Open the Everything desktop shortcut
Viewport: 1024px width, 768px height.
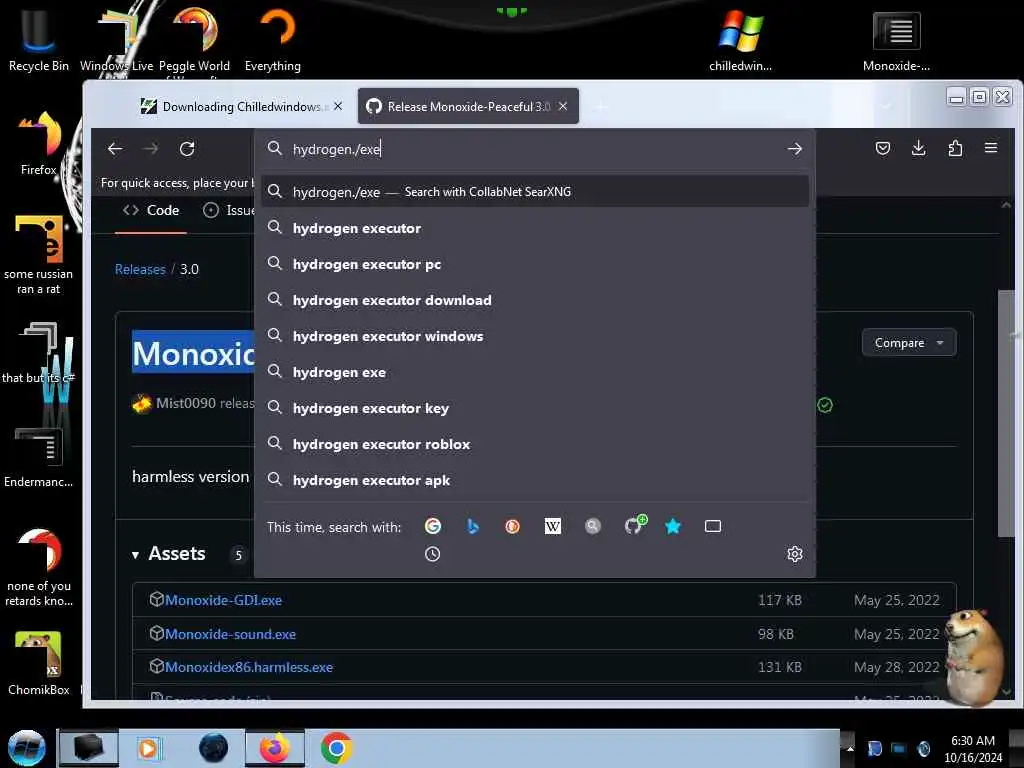273,39
